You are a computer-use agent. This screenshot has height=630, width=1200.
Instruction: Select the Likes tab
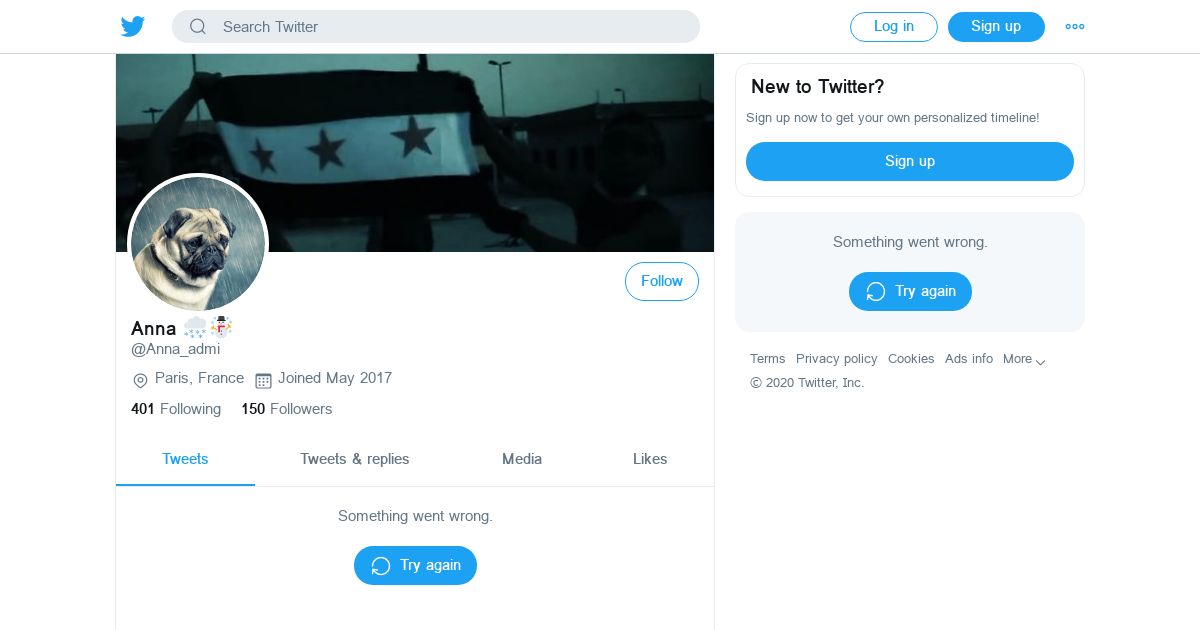[650, 459]
